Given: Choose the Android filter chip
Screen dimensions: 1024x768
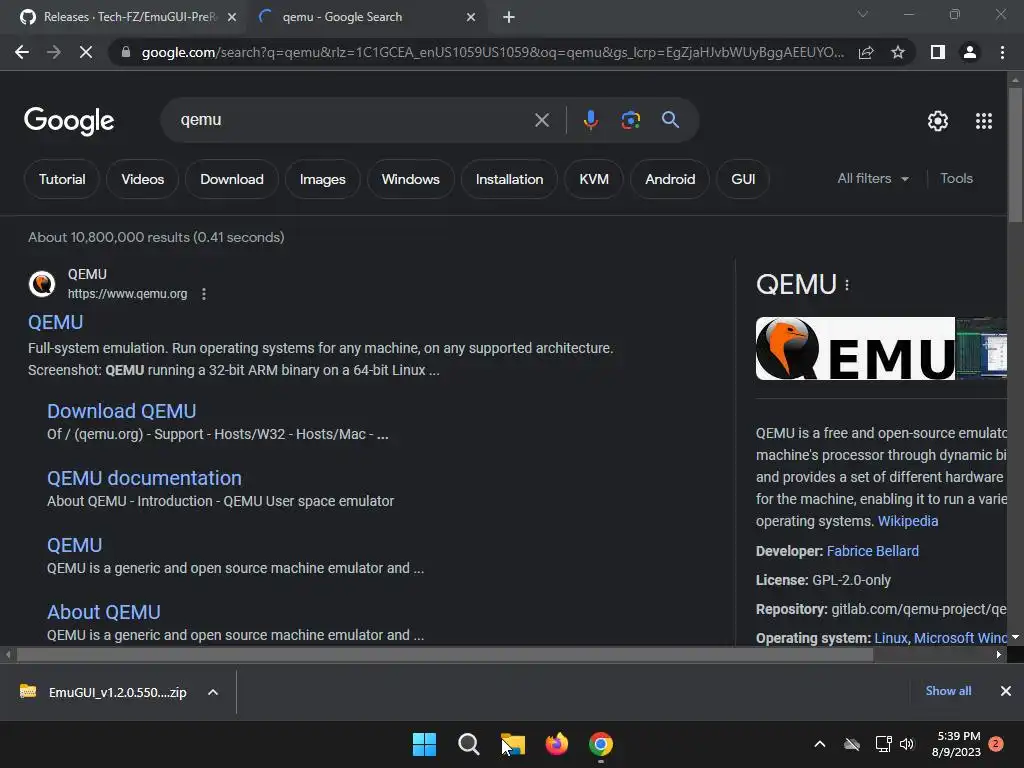Looking at the screenshot, I should 670,179.
